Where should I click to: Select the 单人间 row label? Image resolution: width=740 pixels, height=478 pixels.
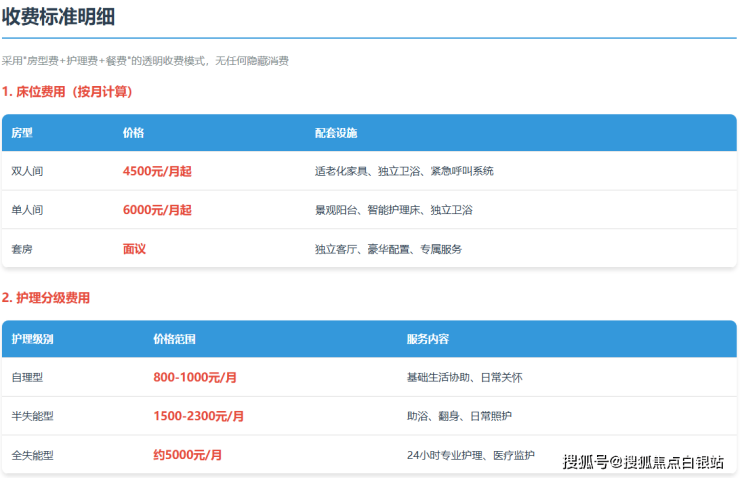click(27, 210)
